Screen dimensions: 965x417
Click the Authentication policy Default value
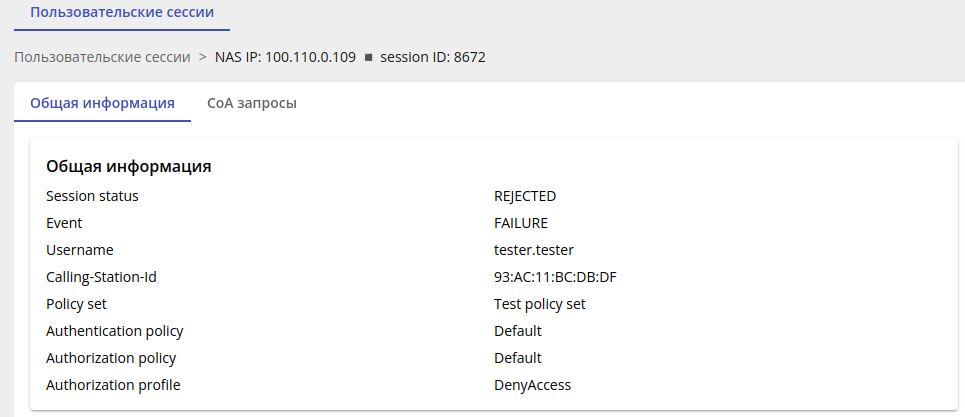click(518, 331)
